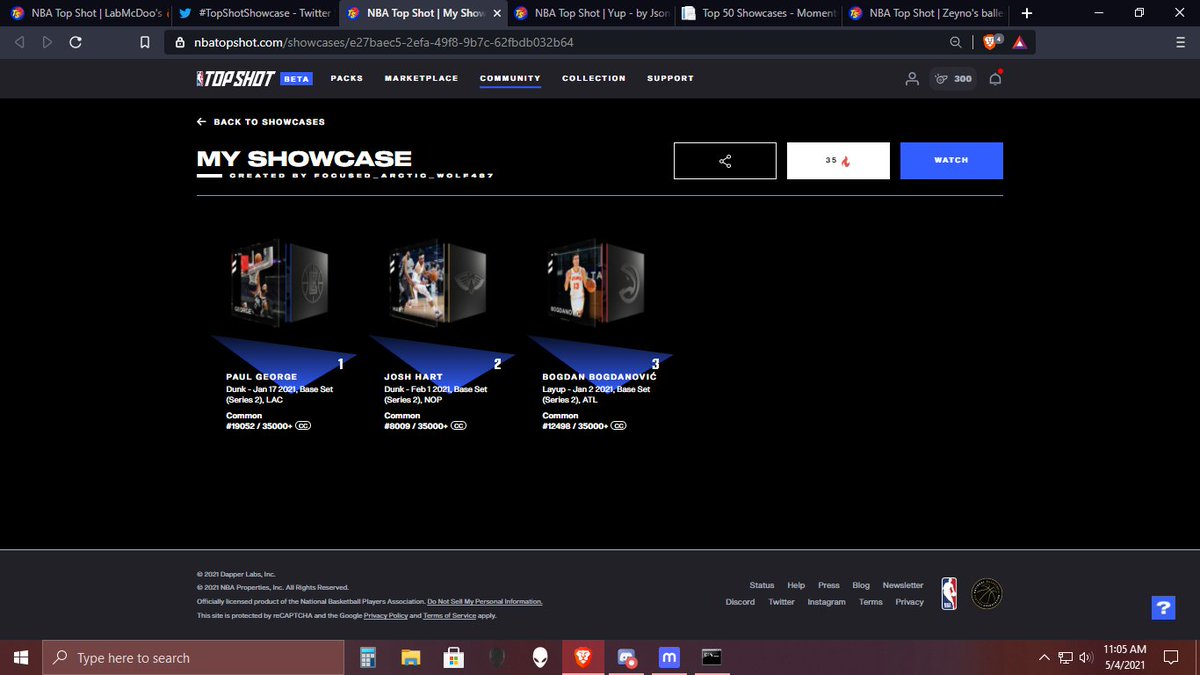Viewport: 1200px width, 675px height.
Task: Open the Discord footer link
Action: click(x=740, y=602)
